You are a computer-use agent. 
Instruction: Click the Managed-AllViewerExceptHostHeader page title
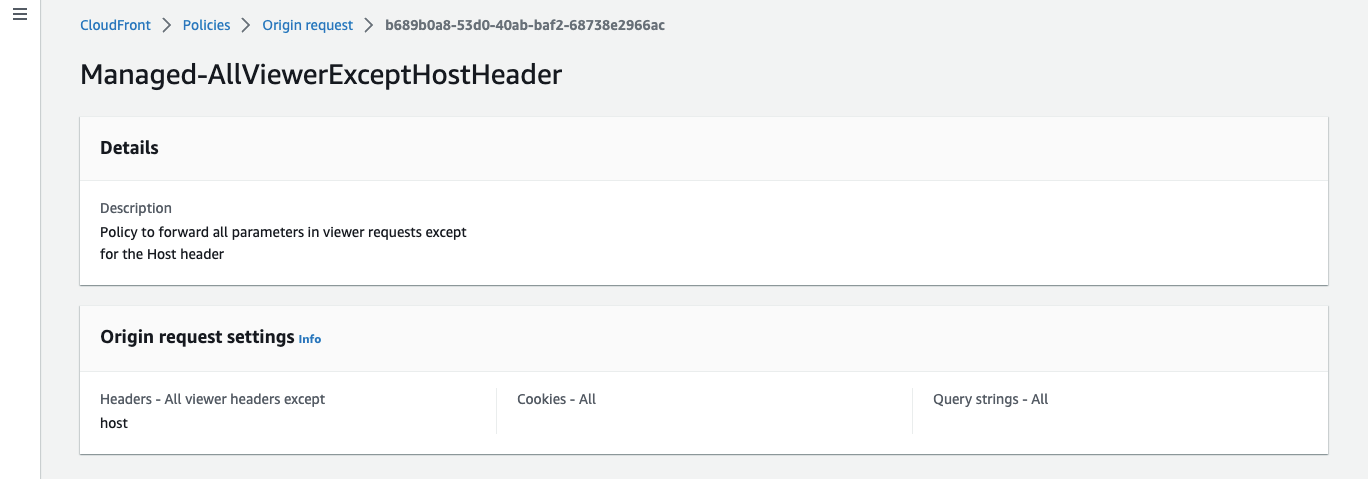point(321,75)
